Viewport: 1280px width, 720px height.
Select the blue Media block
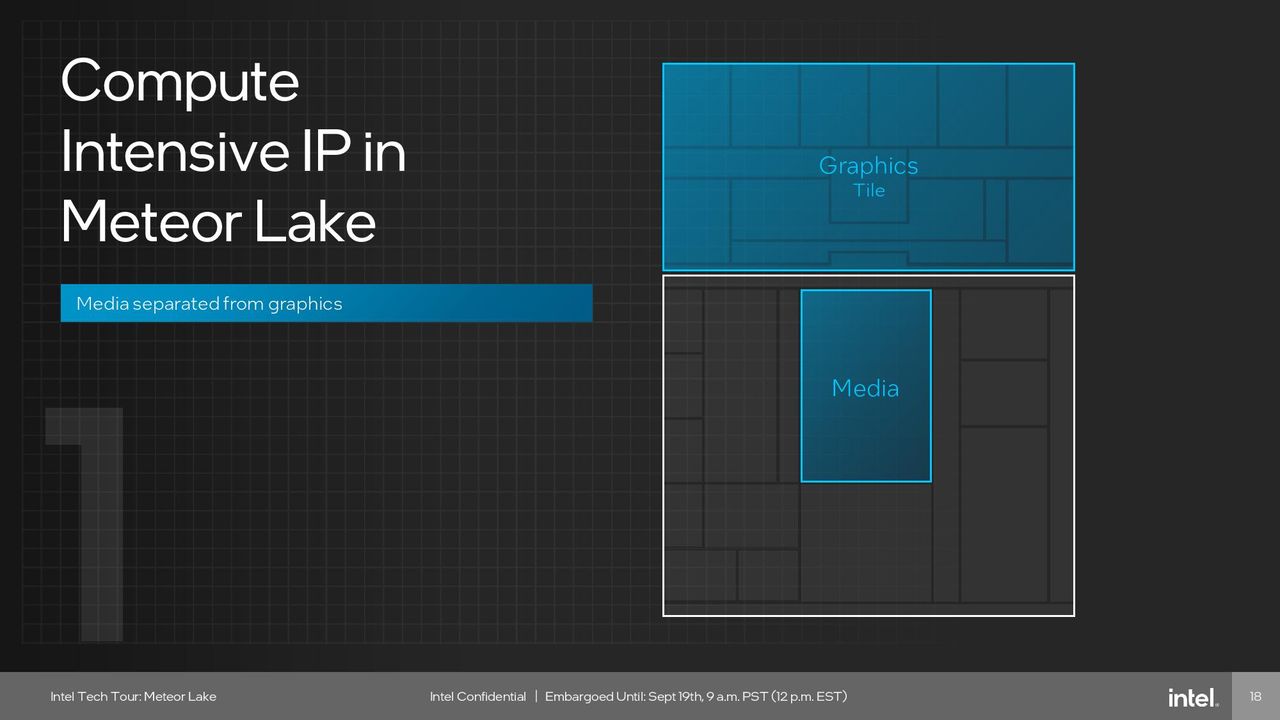(x=866, y=386)
